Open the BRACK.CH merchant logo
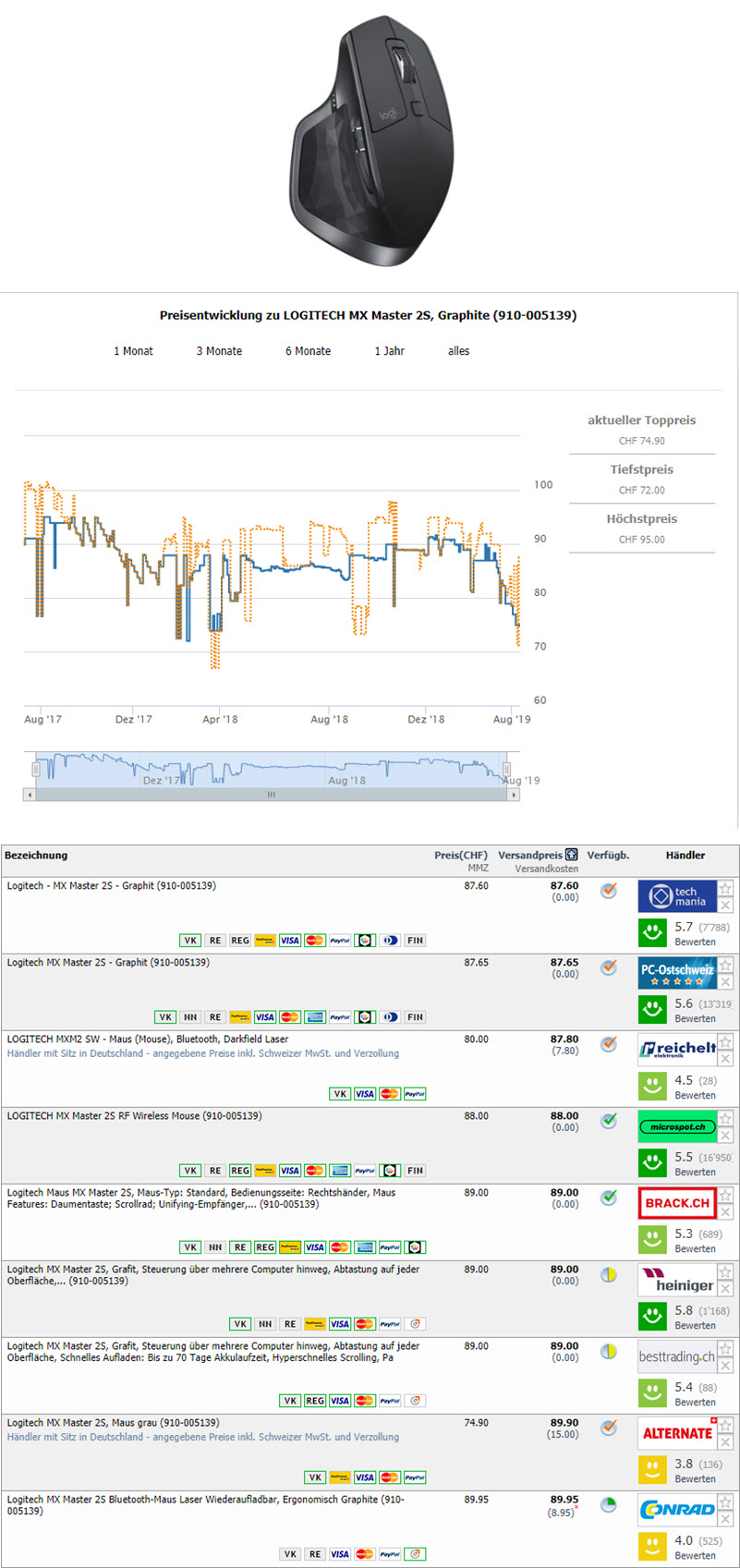The height and width of the screenshot is (1568, 740). pos(676,1203)
